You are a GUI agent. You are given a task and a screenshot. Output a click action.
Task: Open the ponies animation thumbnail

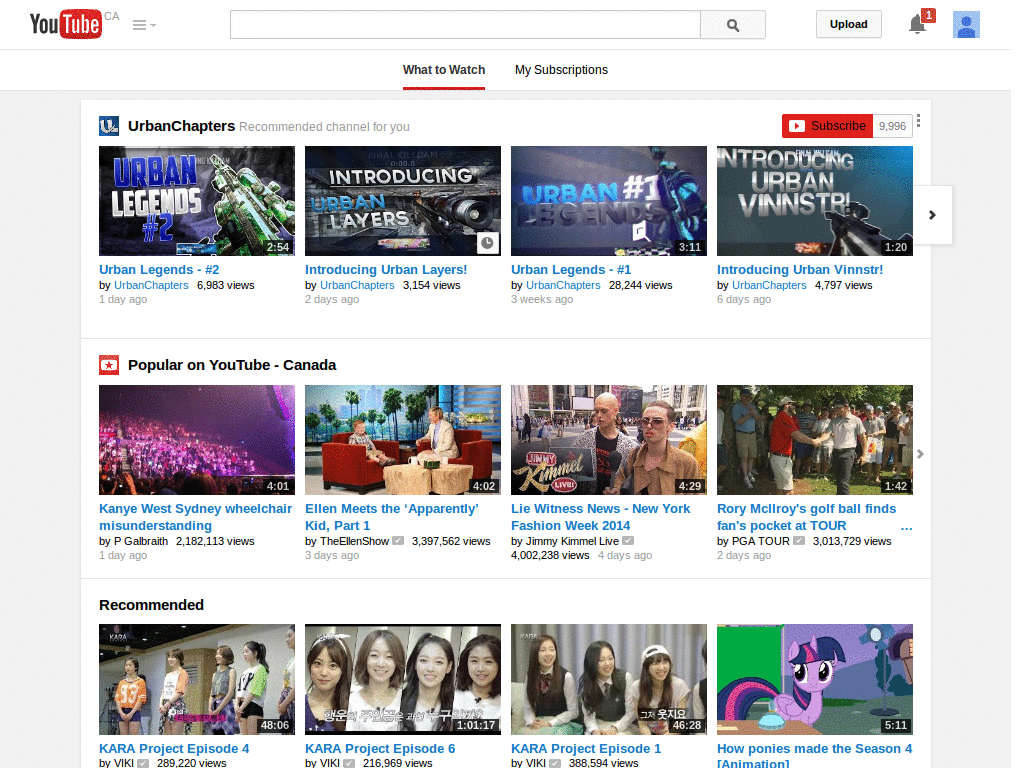[x=814, y=679]
